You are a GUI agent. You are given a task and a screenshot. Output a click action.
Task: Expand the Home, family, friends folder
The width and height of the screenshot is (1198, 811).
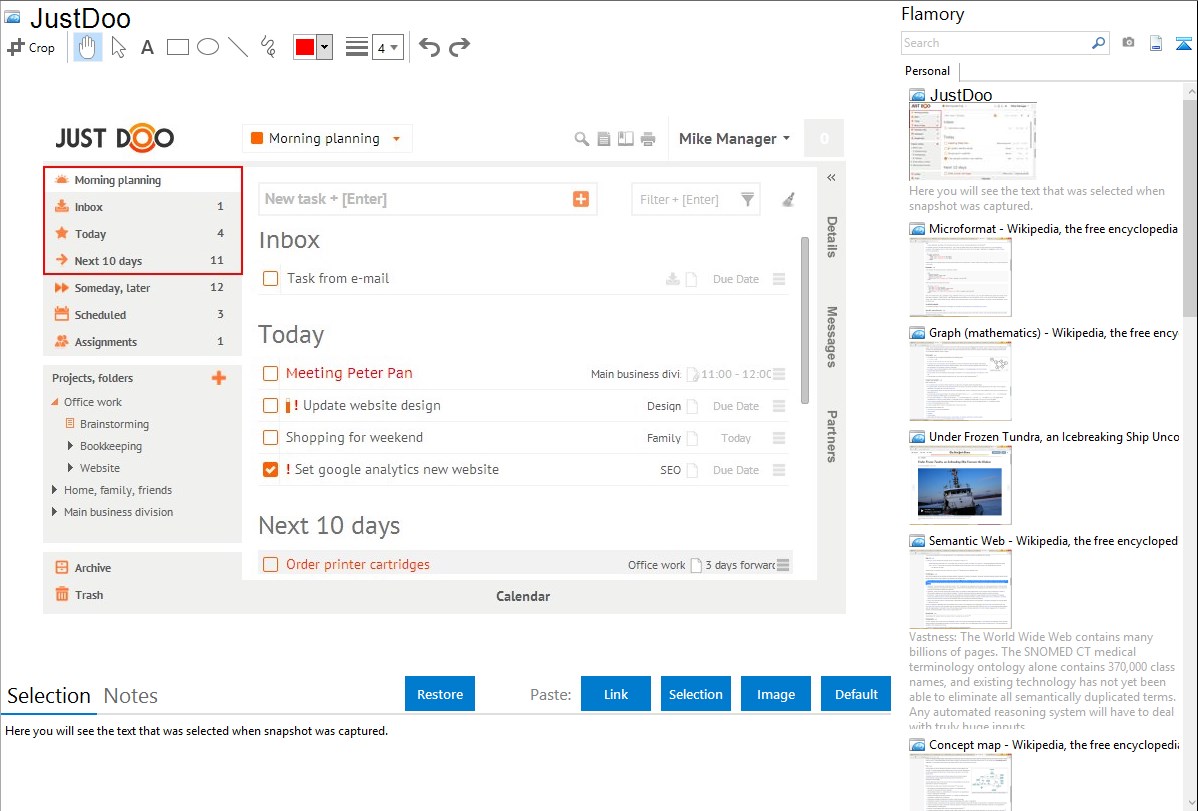pos(54,490)
